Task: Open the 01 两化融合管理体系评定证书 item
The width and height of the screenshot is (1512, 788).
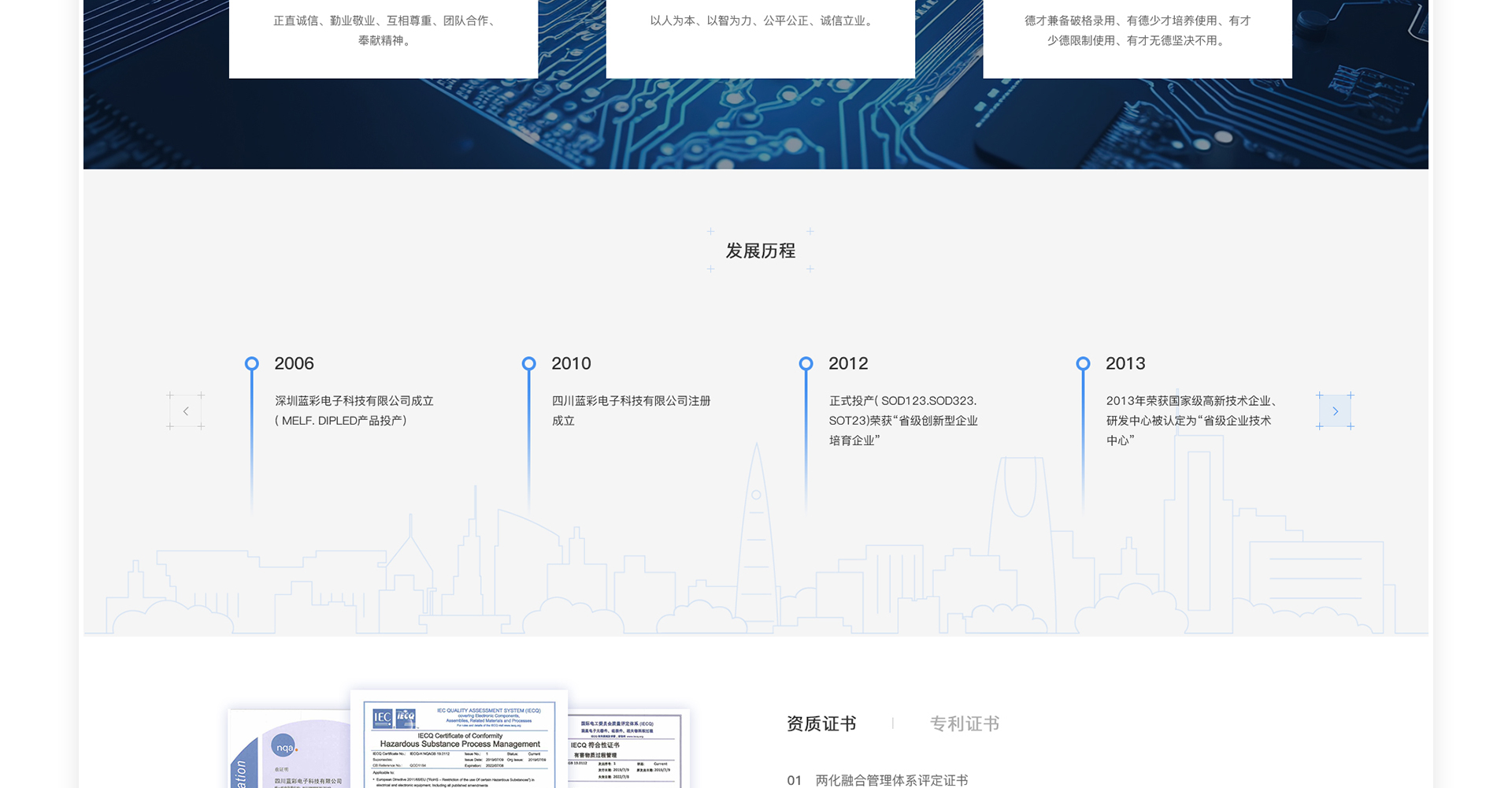Action: tap(877, 779)
